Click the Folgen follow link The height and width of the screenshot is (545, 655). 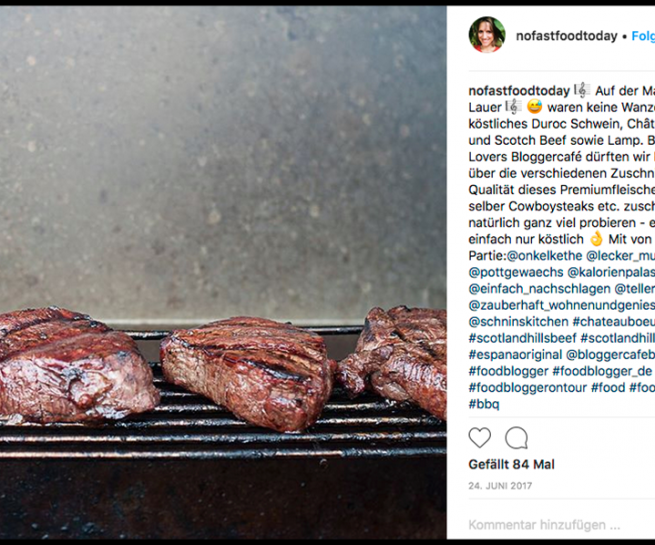pyautogui.click(x=642, y=36)
